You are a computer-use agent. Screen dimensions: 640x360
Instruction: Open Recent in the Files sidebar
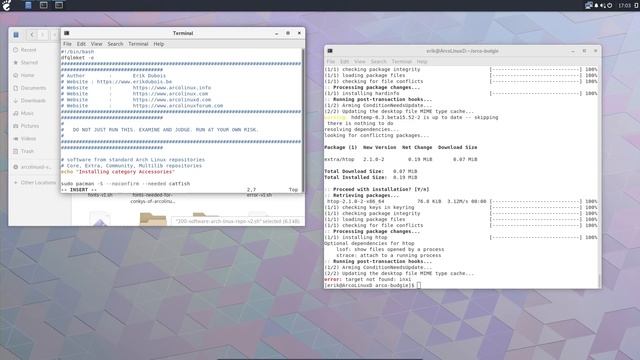28,50
